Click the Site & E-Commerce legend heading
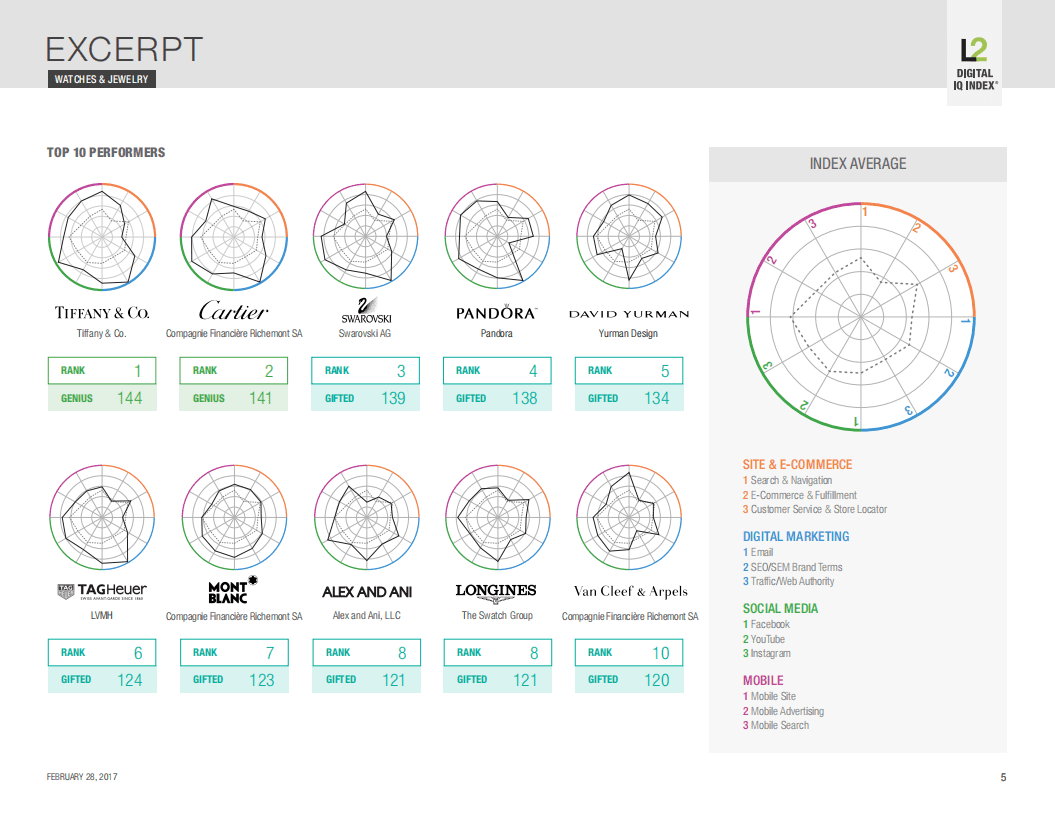 click(x=797, y=465)
